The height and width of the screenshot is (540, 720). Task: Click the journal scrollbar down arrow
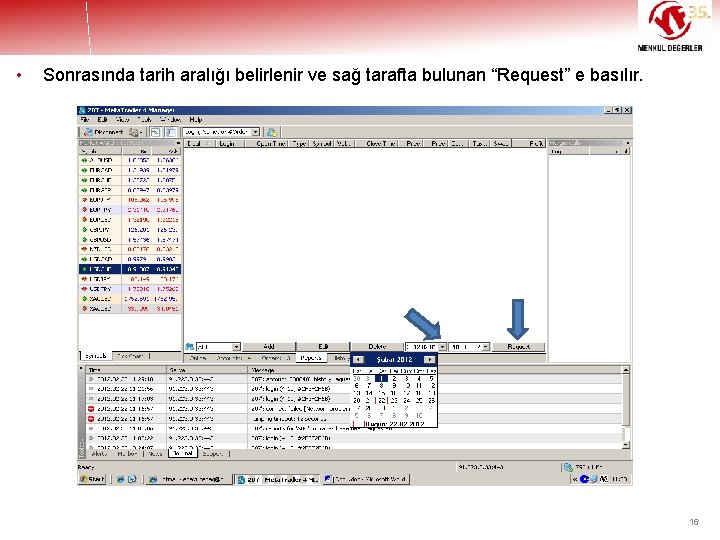[x=625, y=445]
